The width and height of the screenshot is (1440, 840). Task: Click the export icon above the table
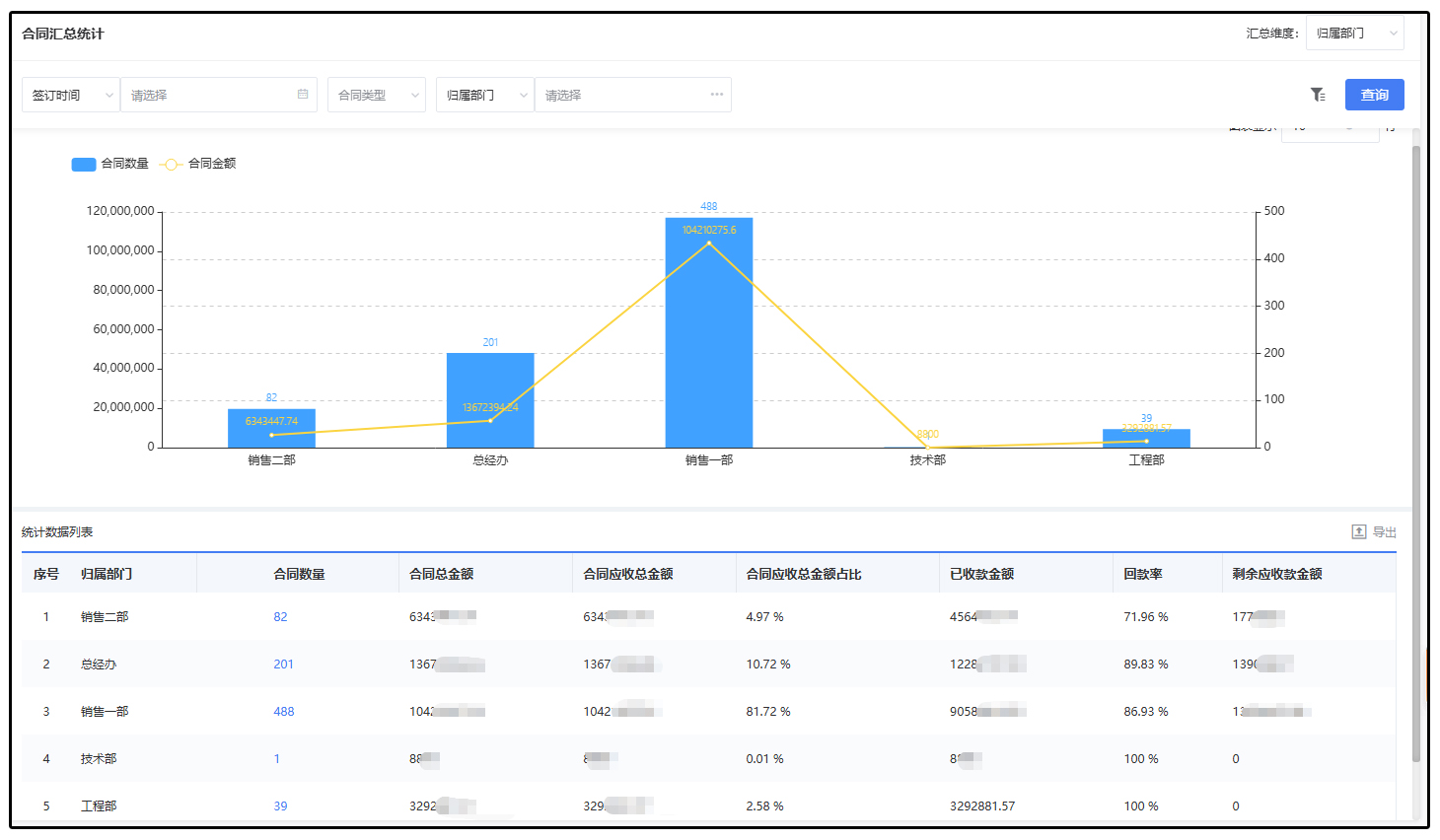point(1358,532)
